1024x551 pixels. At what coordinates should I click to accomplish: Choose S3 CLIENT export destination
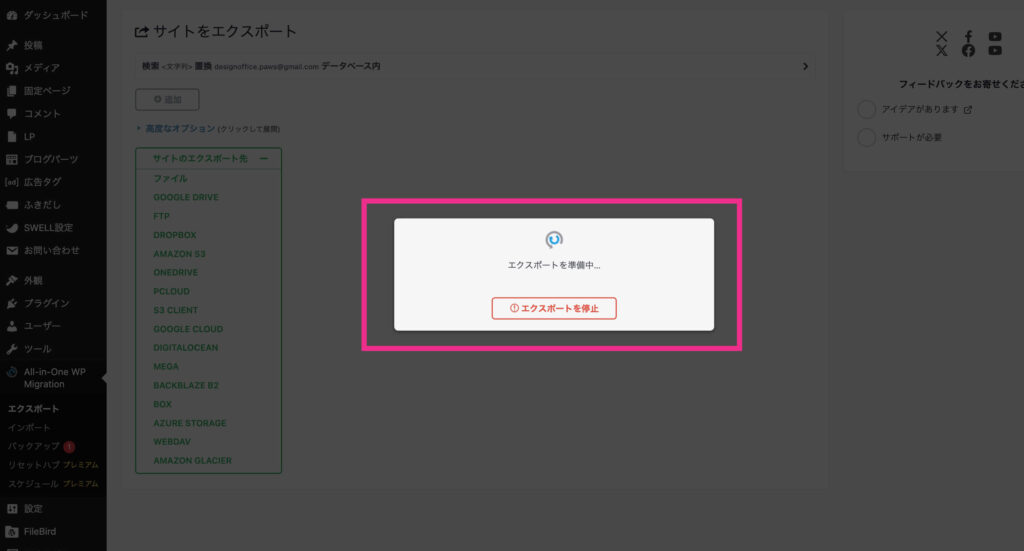(175, 310)
